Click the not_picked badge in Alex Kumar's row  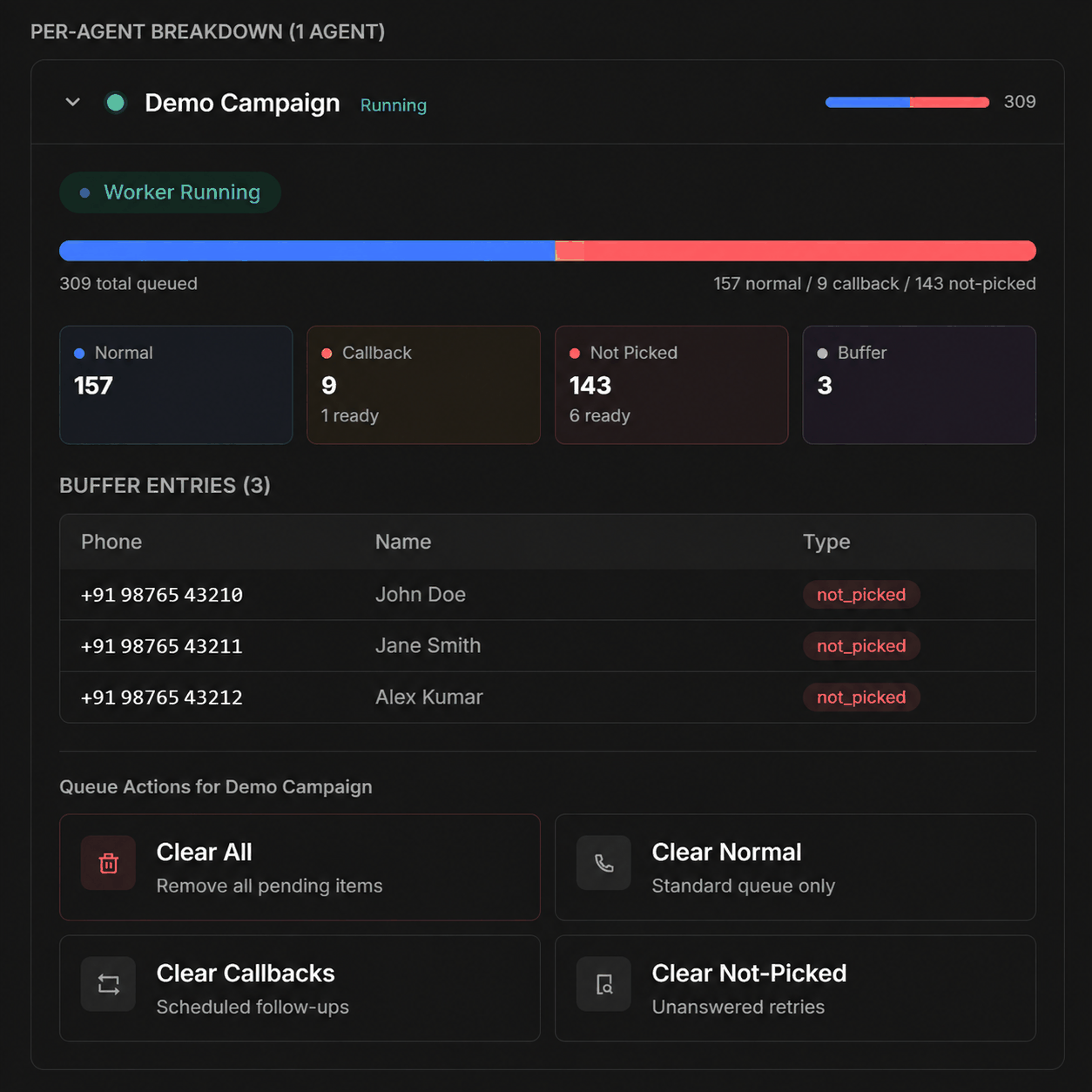point(861,698)
